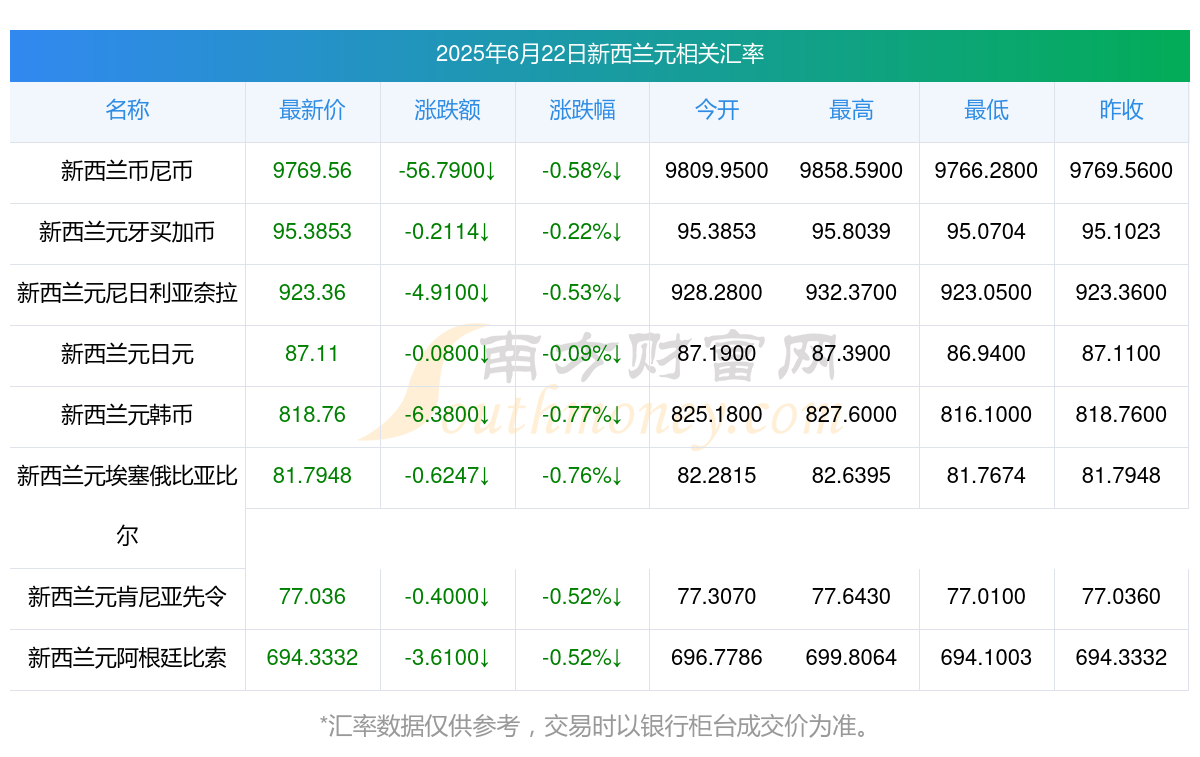
Task: Select the '昨收' column header
Action: click(1121, 110)
